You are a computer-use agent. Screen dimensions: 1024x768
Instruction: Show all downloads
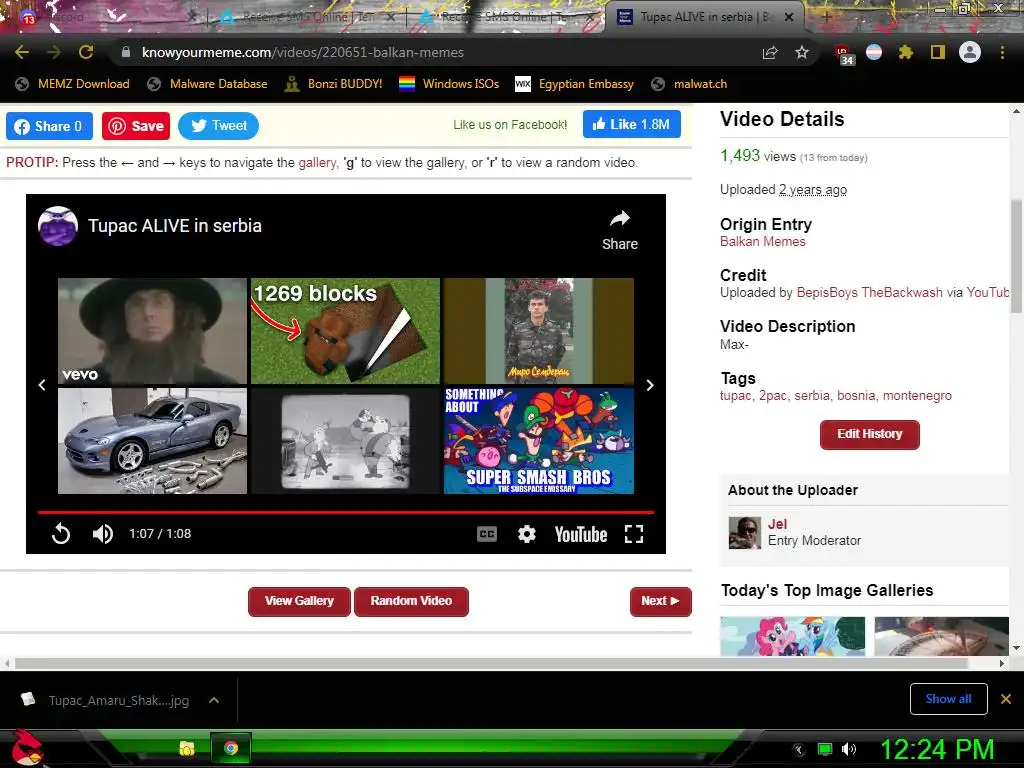[x=948, y=699]
